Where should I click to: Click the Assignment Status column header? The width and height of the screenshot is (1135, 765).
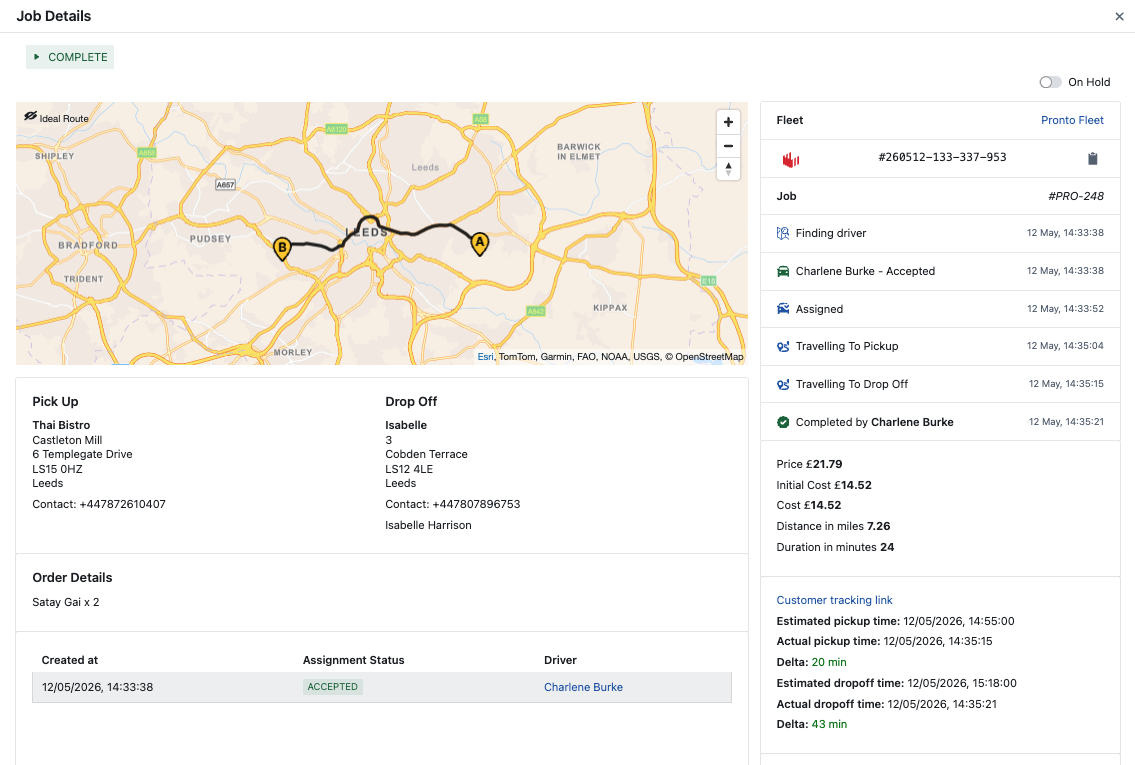pyautogui.click(x=353, y=660)
